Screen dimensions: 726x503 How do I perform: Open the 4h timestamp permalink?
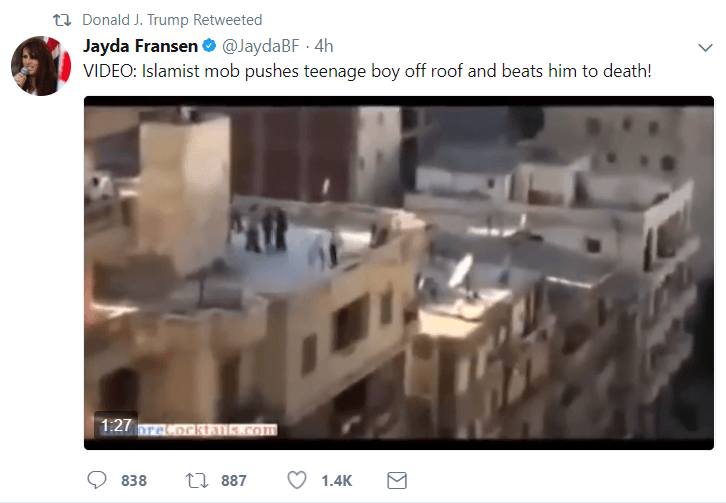coord(324,46)
